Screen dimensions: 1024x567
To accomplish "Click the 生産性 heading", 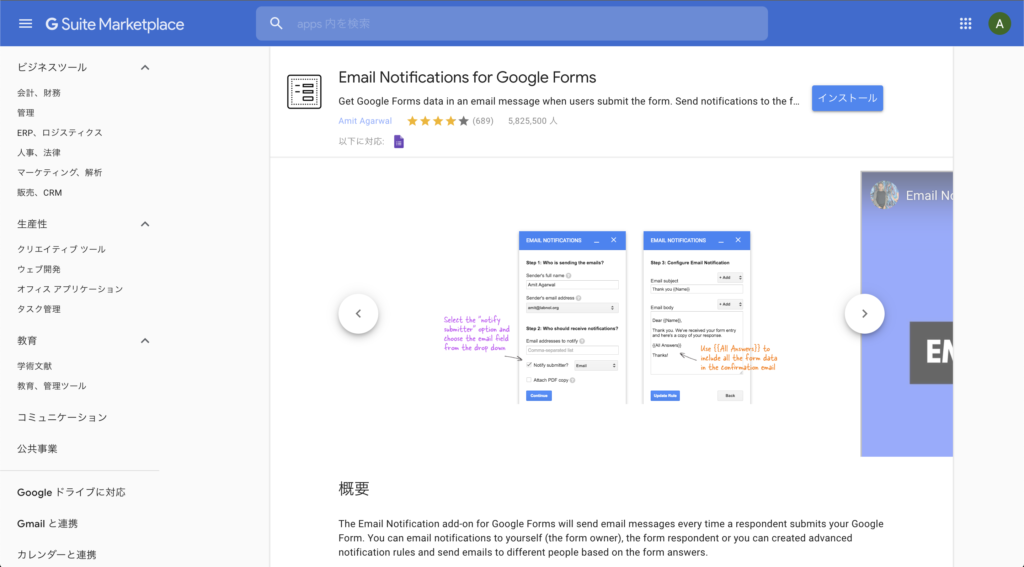I will click(32, 224).
